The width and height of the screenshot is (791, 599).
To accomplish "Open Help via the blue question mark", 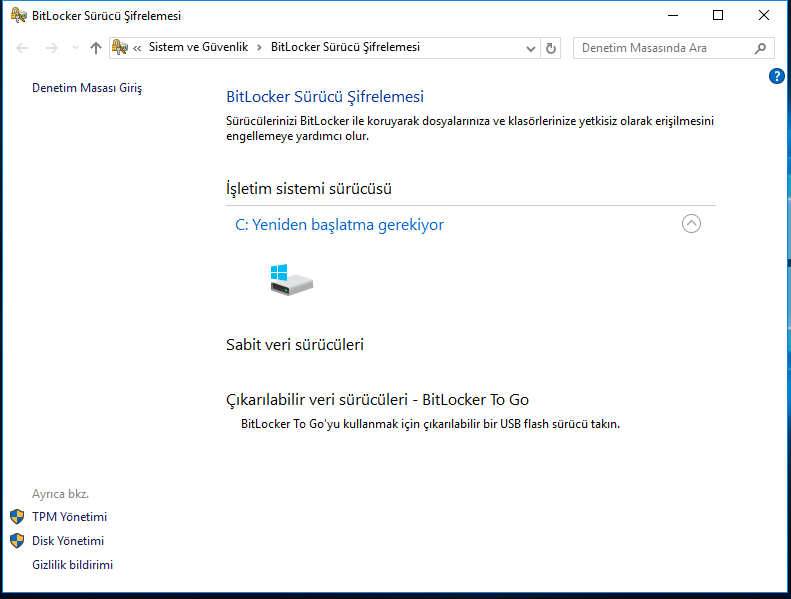I will pos(776,76).
